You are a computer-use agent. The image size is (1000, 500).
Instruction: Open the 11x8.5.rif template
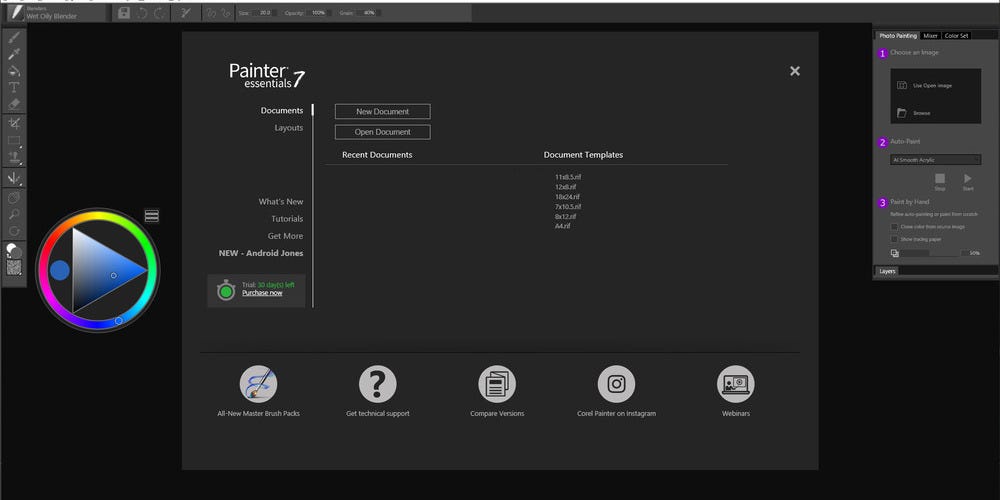568,177
